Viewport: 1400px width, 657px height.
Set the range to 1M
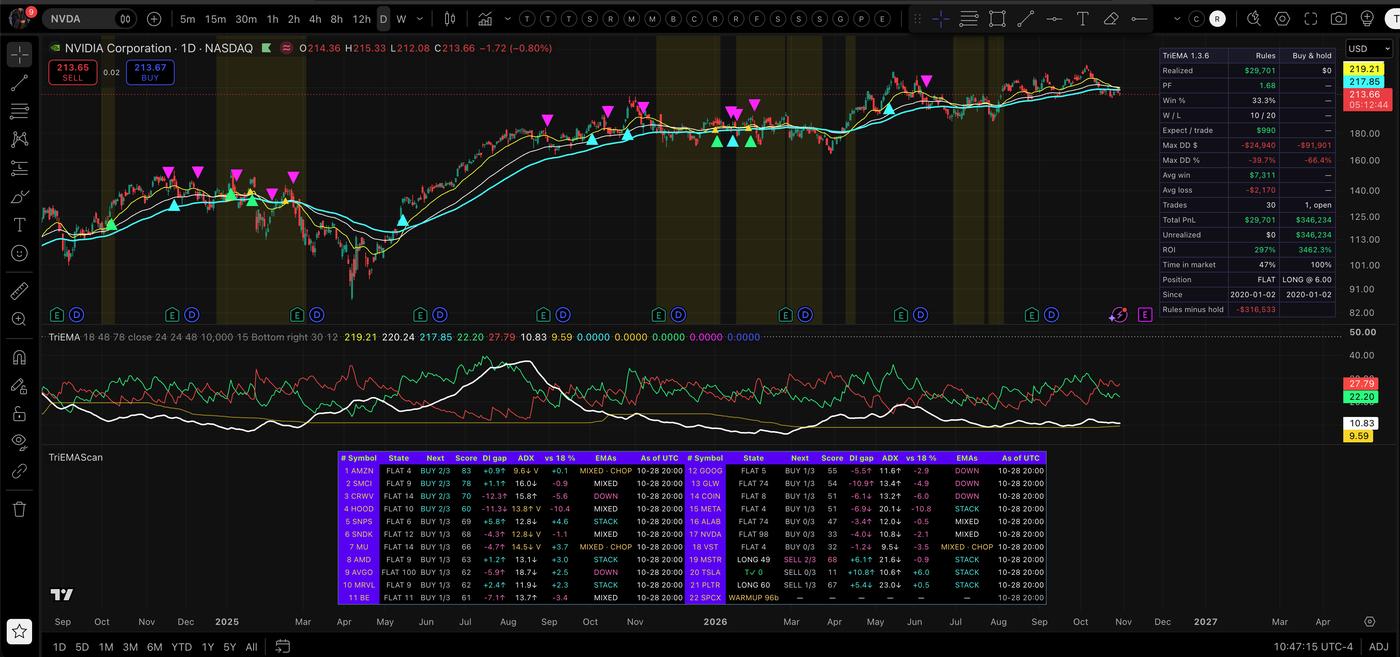tap(106, 647)
